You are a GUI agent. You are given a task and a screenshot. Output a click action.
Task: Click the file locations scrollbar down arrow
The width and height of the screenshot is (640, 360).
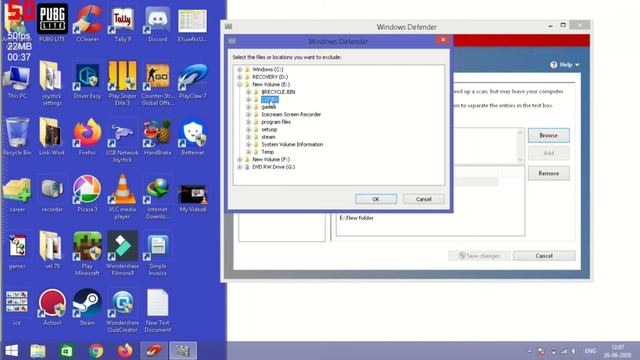click(520, 160)
